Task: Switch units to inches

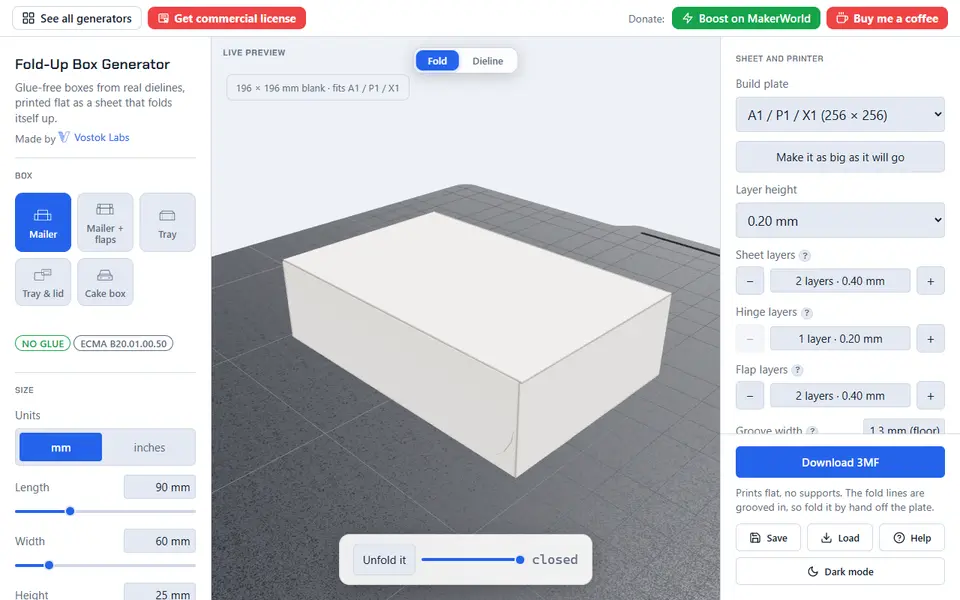Action: click(x=149, y=448)
